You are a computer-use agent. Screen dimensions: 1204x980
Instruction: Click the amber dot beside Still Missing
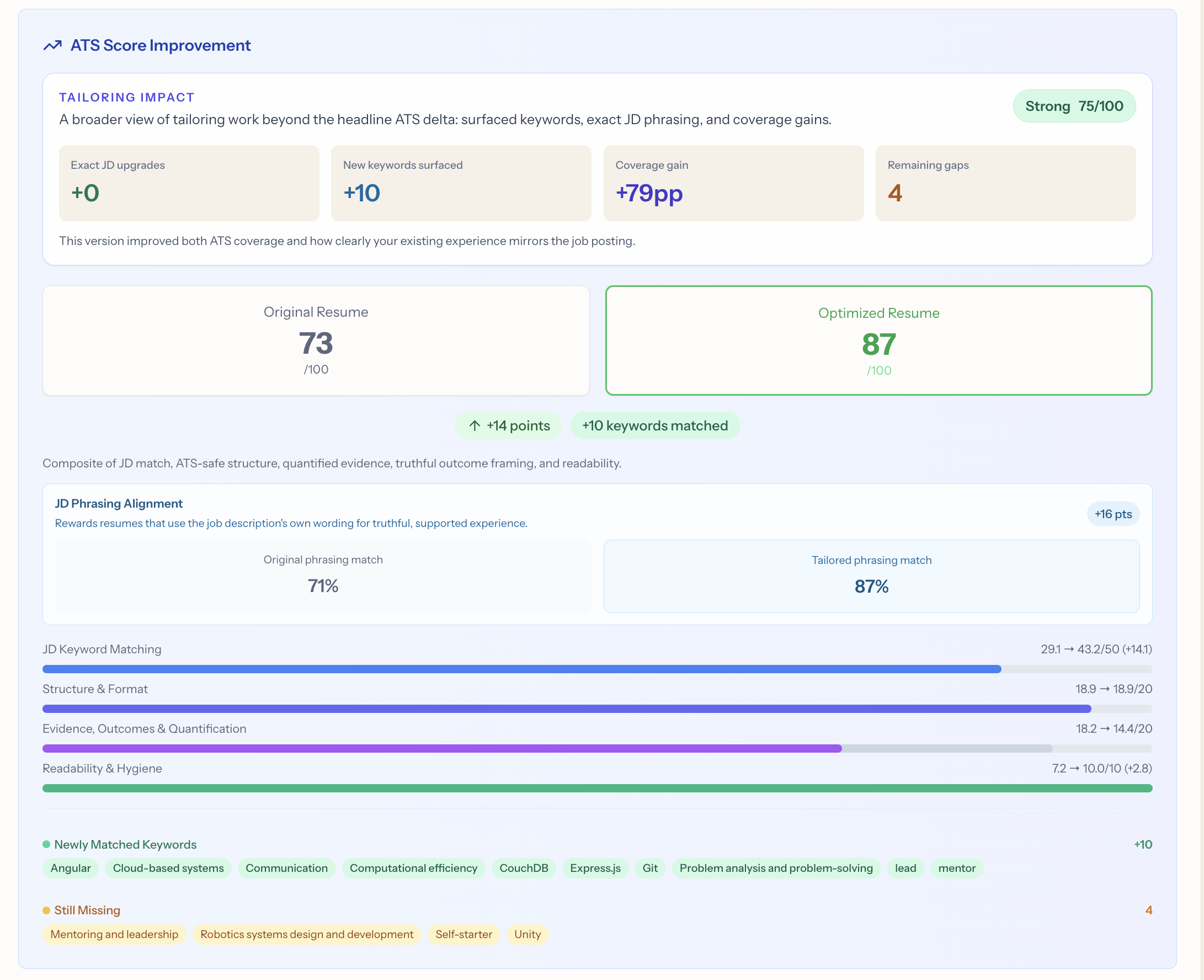(47, 909)
